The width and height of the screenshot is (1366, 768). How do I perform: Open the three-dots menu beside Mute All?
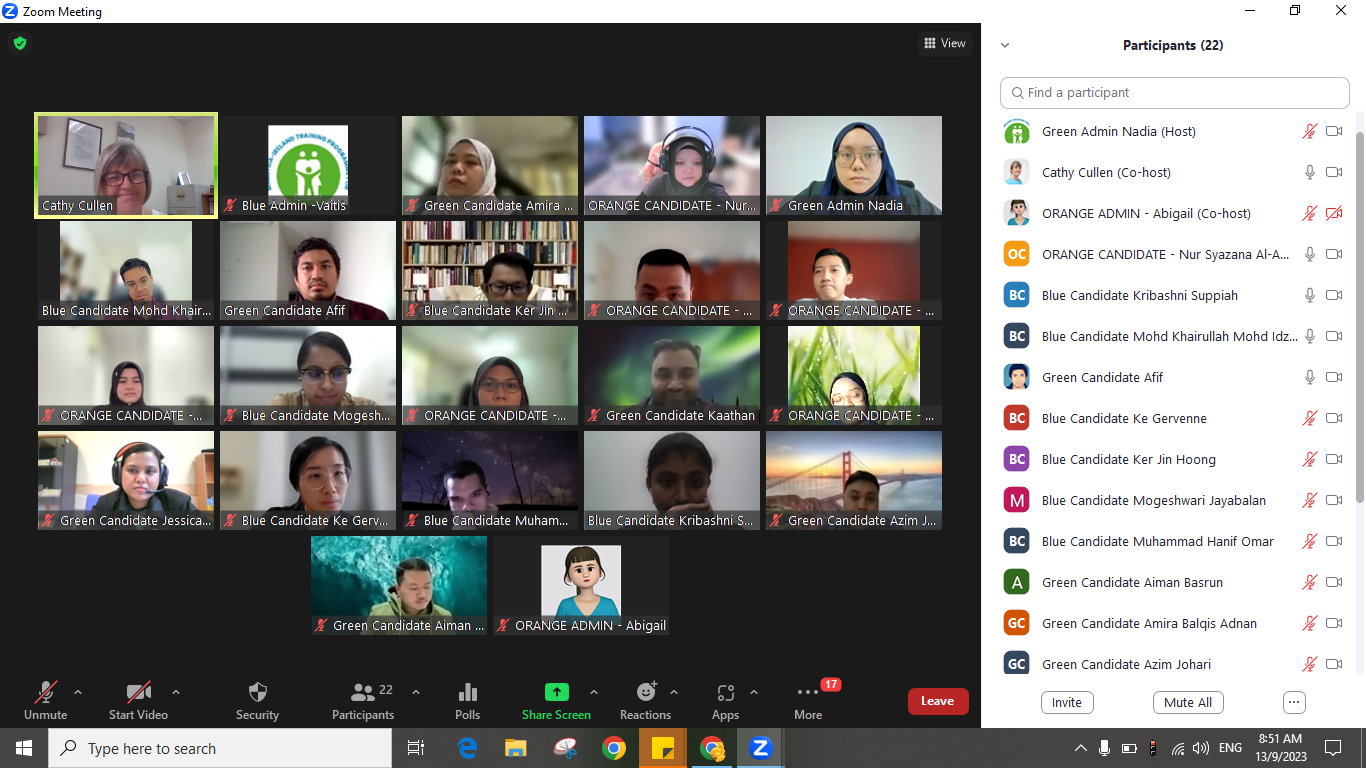coord(1294,702)
